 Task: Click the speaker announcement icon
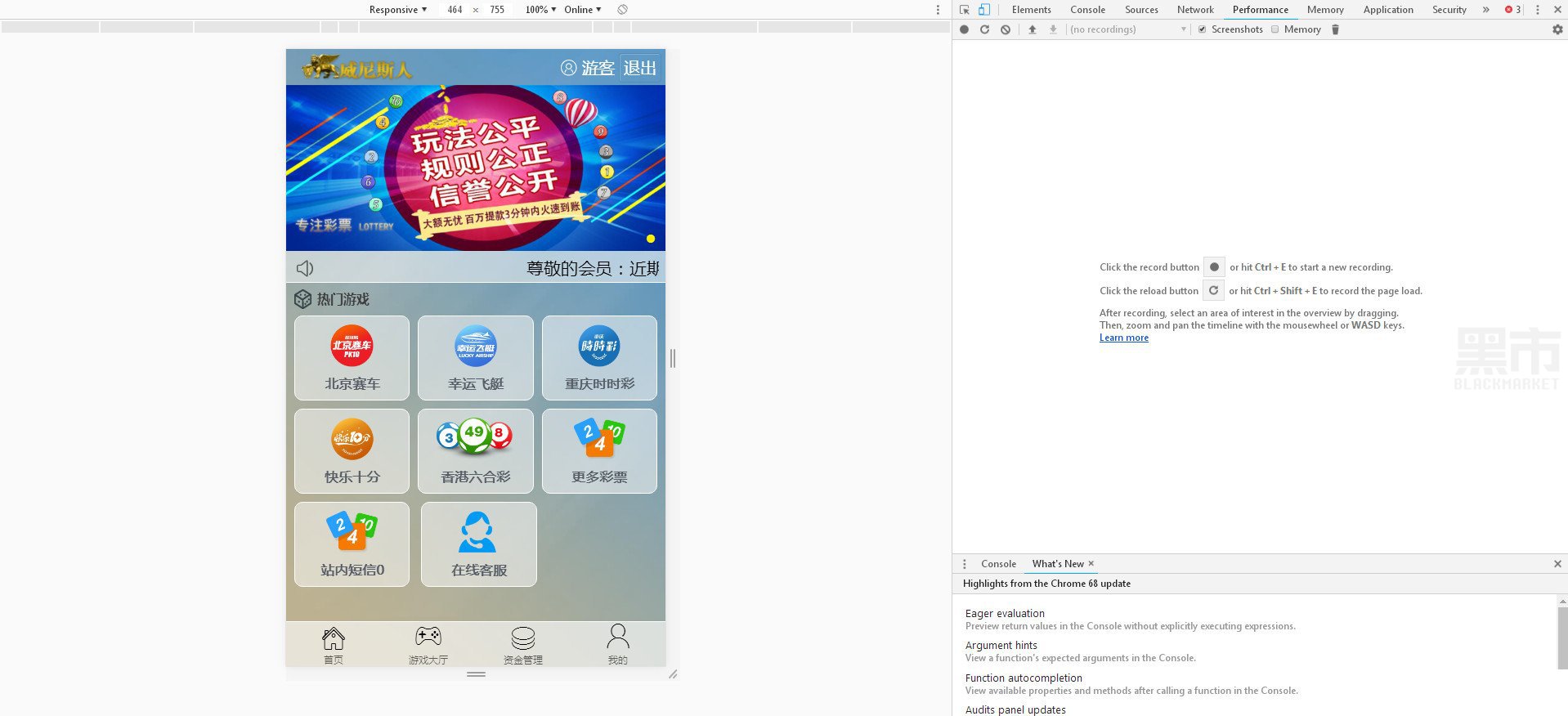(305, 268)
